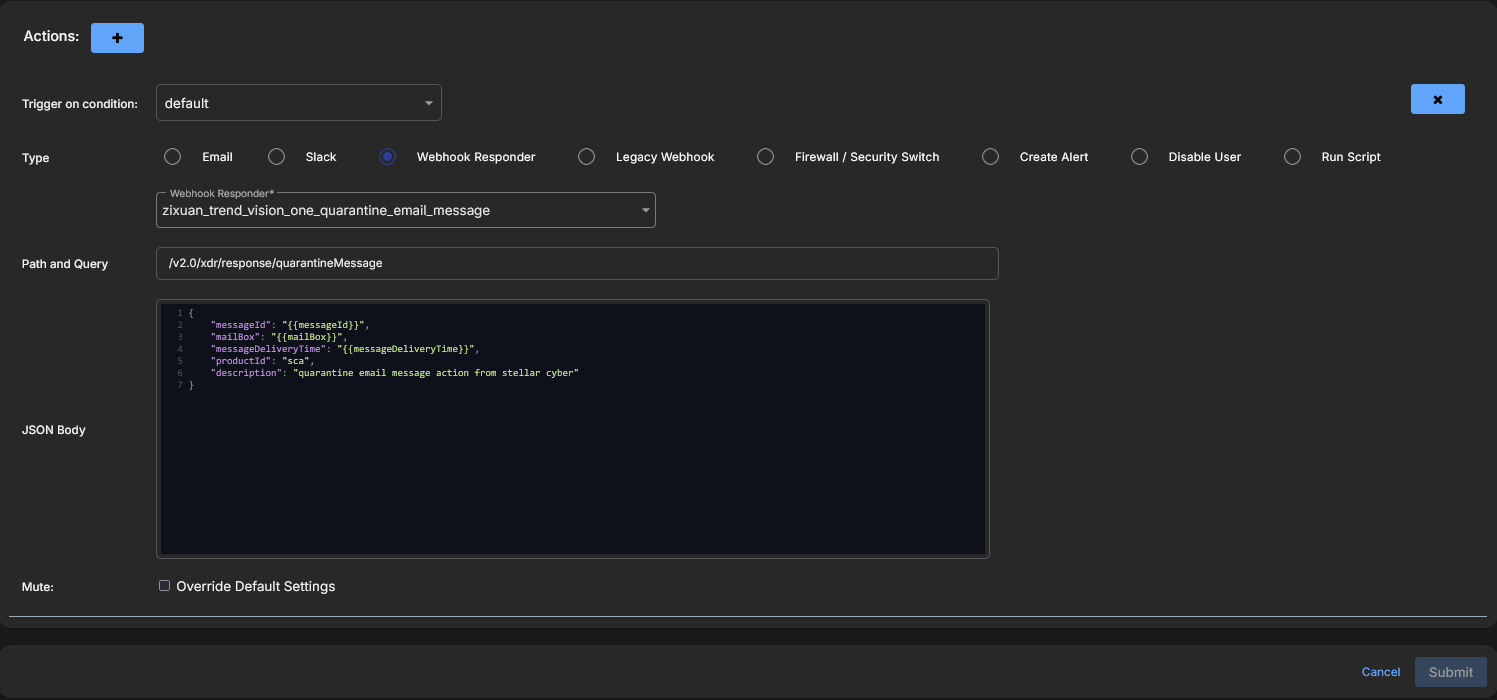Pick the Legacy Webhook radio button
The image size is (1497, 700).
click(x=587, y=157)
